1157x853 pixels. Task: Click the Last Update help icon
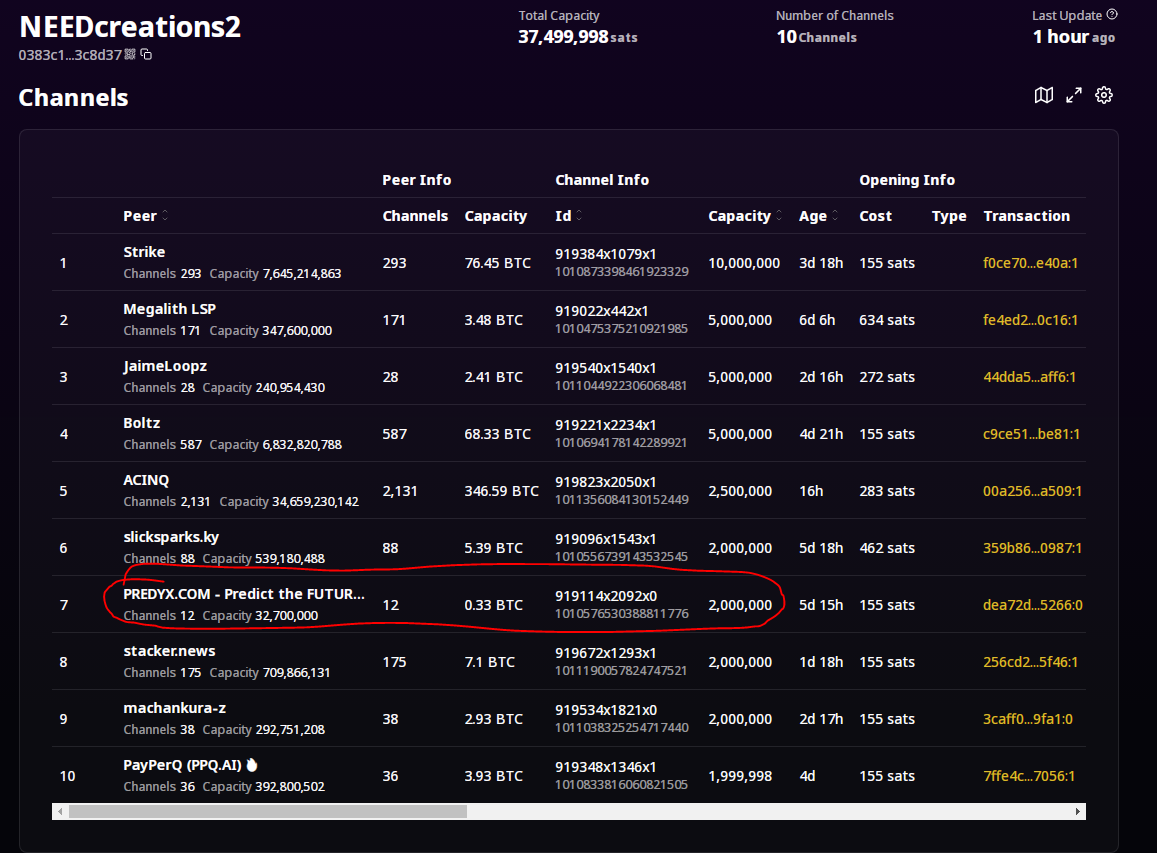[x=1112, y=15]
